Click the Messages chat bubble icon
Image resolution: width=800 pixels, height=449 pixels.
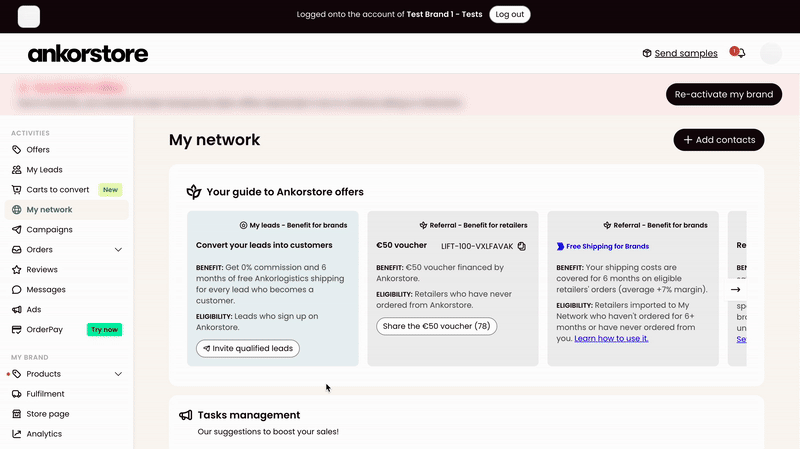pyautogui.click(x=16, y=289)
